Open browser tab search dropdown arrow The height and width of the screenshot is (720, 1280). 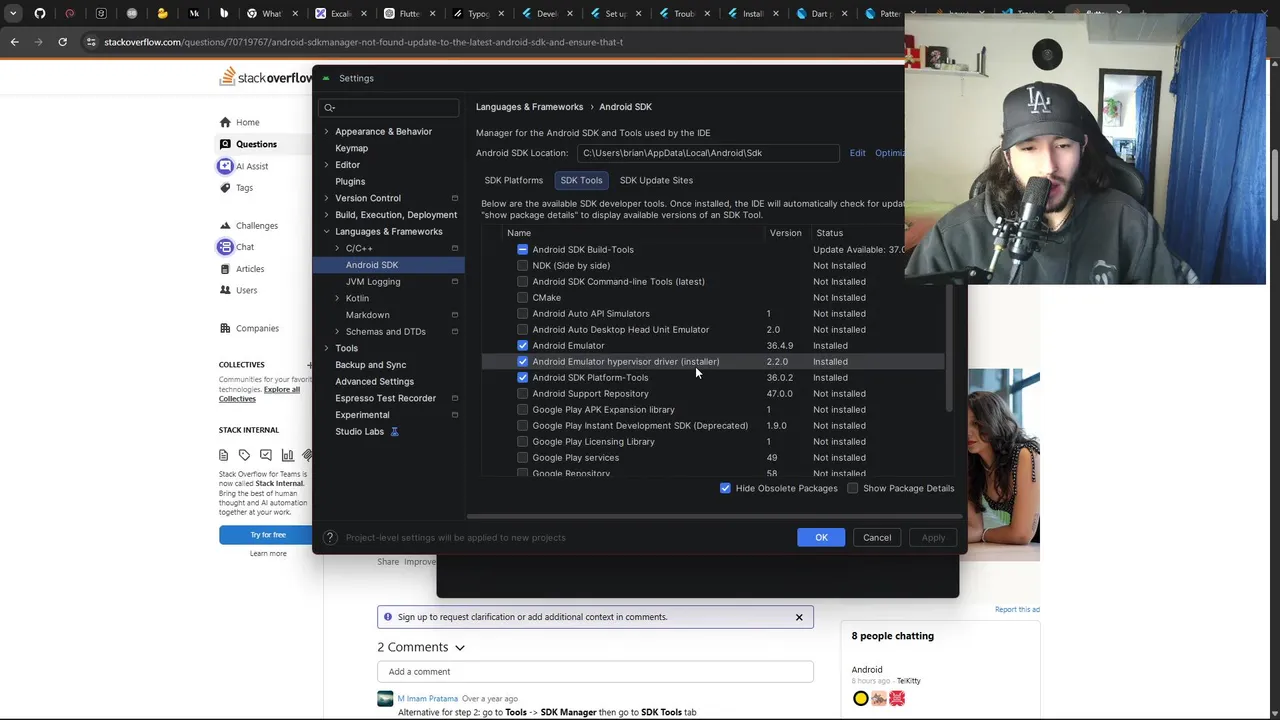tap(13, 14)
